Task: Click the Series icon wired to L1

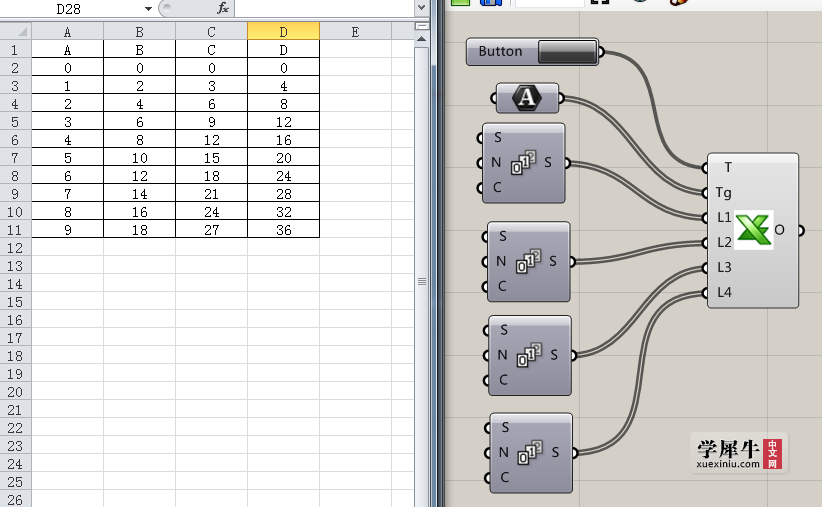Action: [523, 163]
